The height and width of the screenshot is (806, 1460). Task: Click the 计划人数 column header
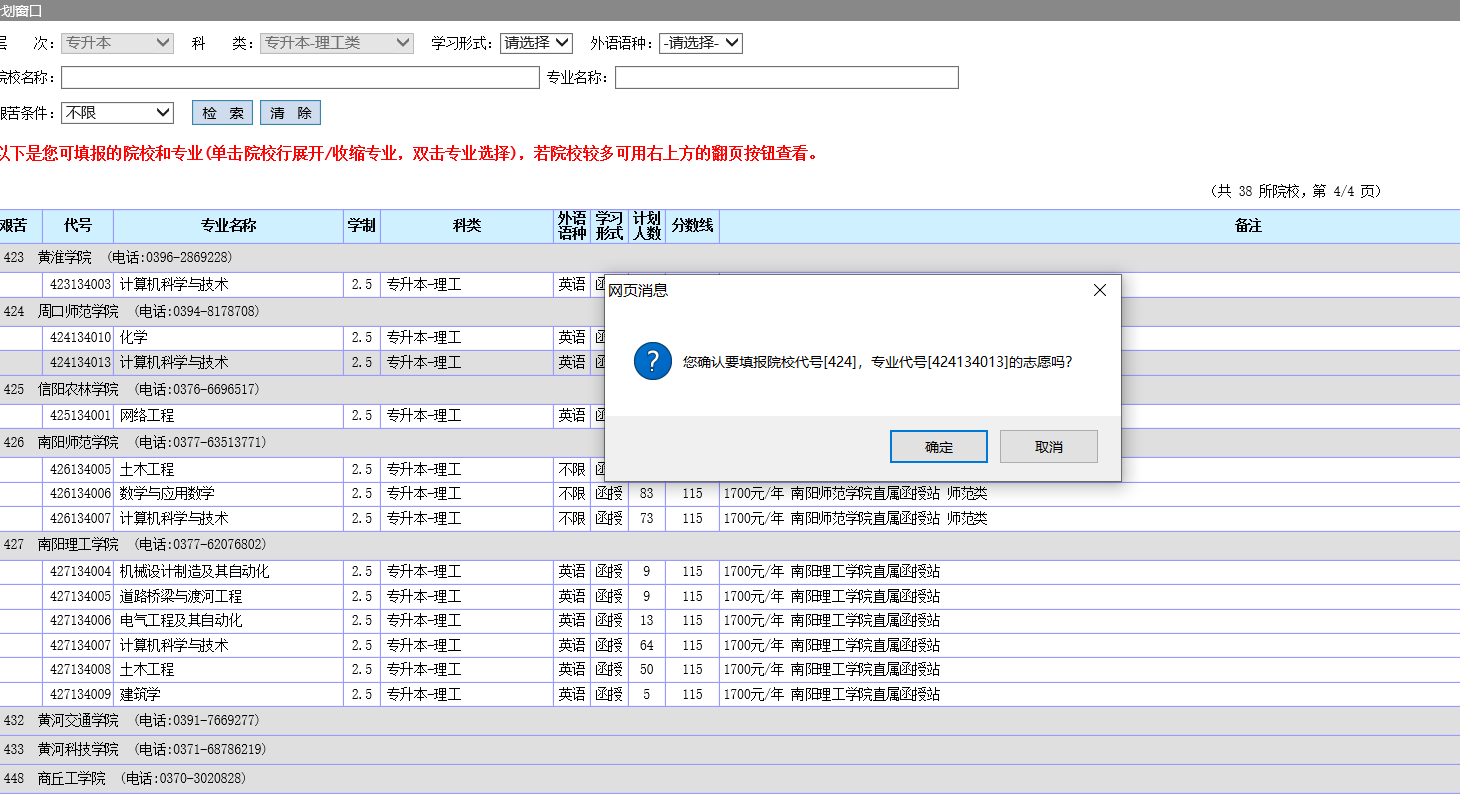[647, 226]
